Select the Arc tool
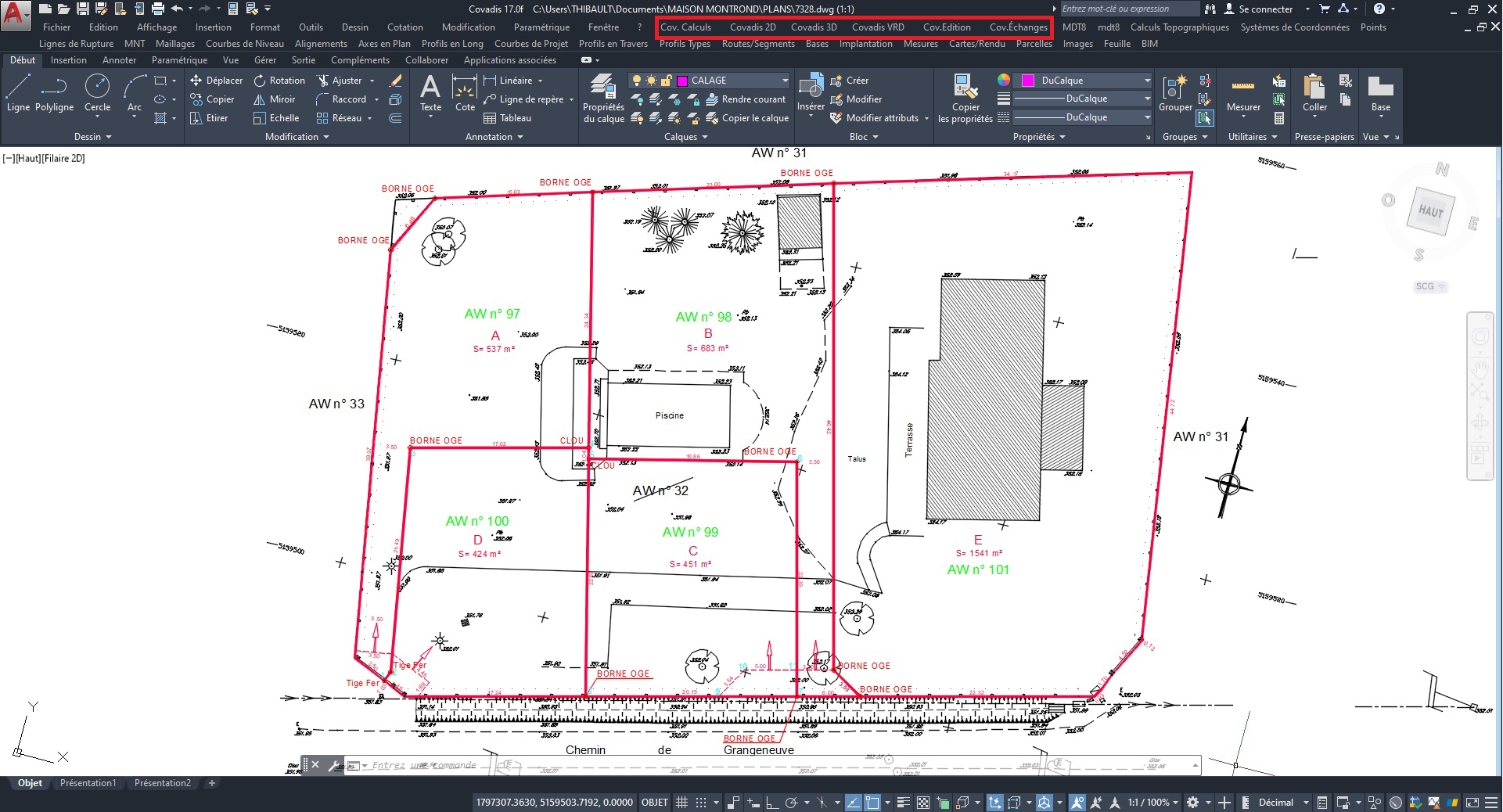The width and height of the screenshot is (1503, 812). click(135, 94)
